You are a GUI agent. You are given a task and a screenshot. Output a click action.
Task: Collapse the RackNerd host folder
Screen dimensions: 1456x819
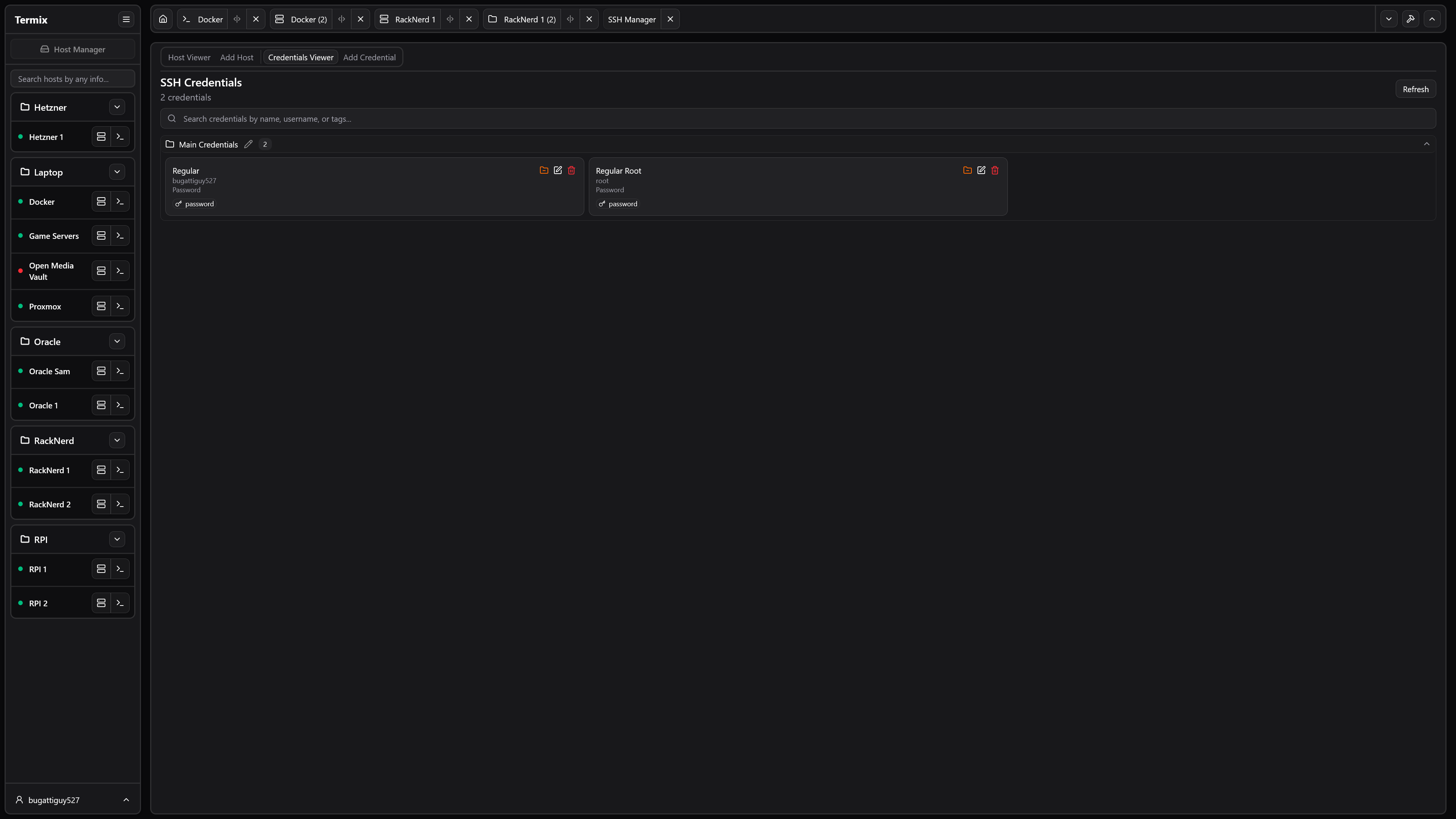pos(117,440)
